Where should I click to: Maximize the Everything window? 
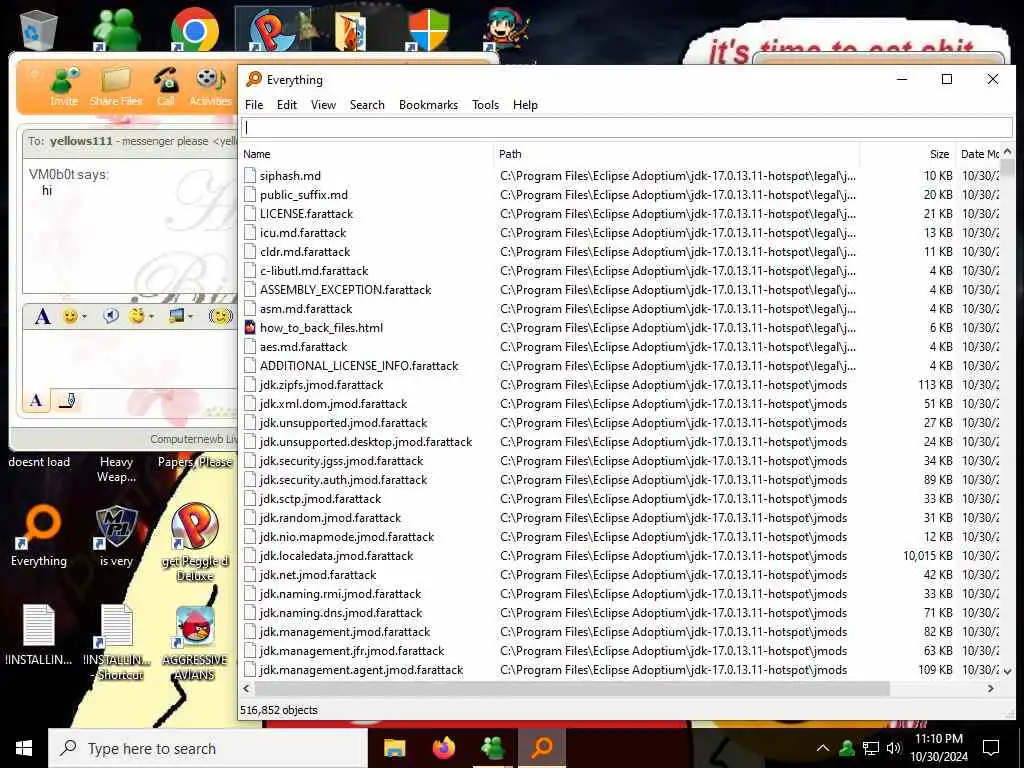pos(947,79)
